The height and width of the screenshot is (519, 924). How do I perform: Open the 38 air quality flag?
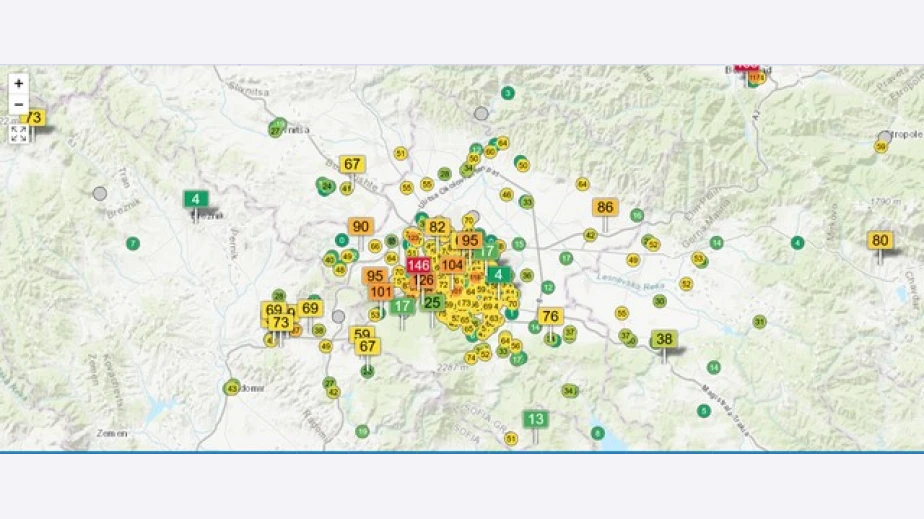[x=664, y=339]
